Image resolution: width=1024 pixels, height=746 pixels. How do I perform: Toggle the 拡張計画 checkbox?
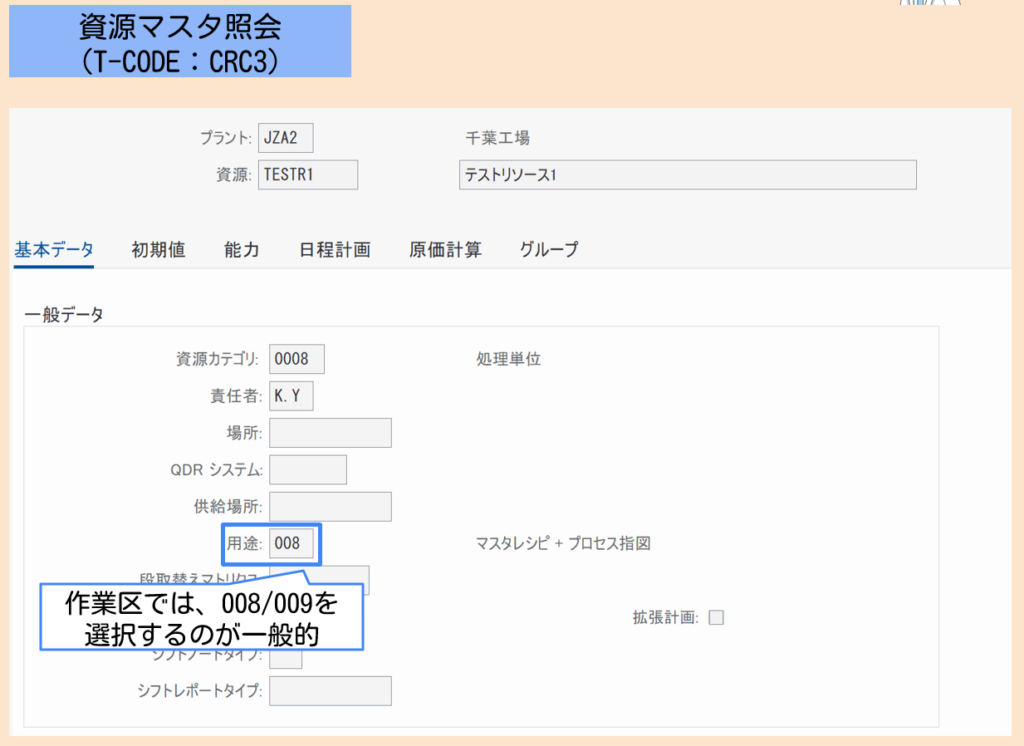pyautogui.click(x=716, y=617)
